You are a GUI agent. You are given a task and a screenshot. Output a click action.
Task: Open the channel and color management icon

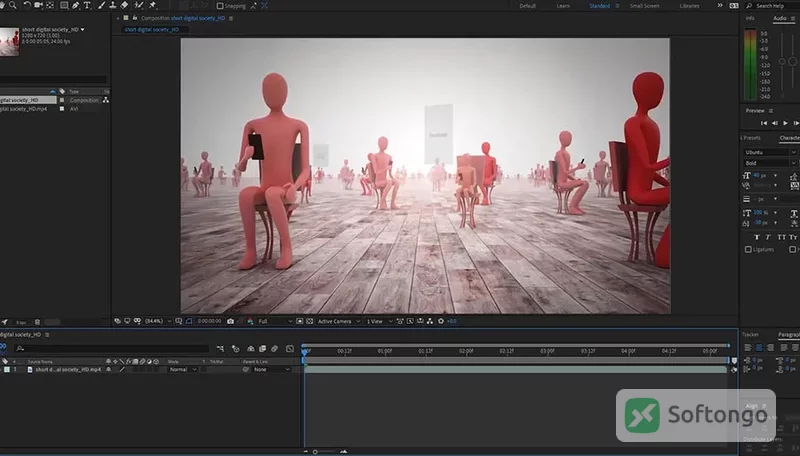[250, 321]
